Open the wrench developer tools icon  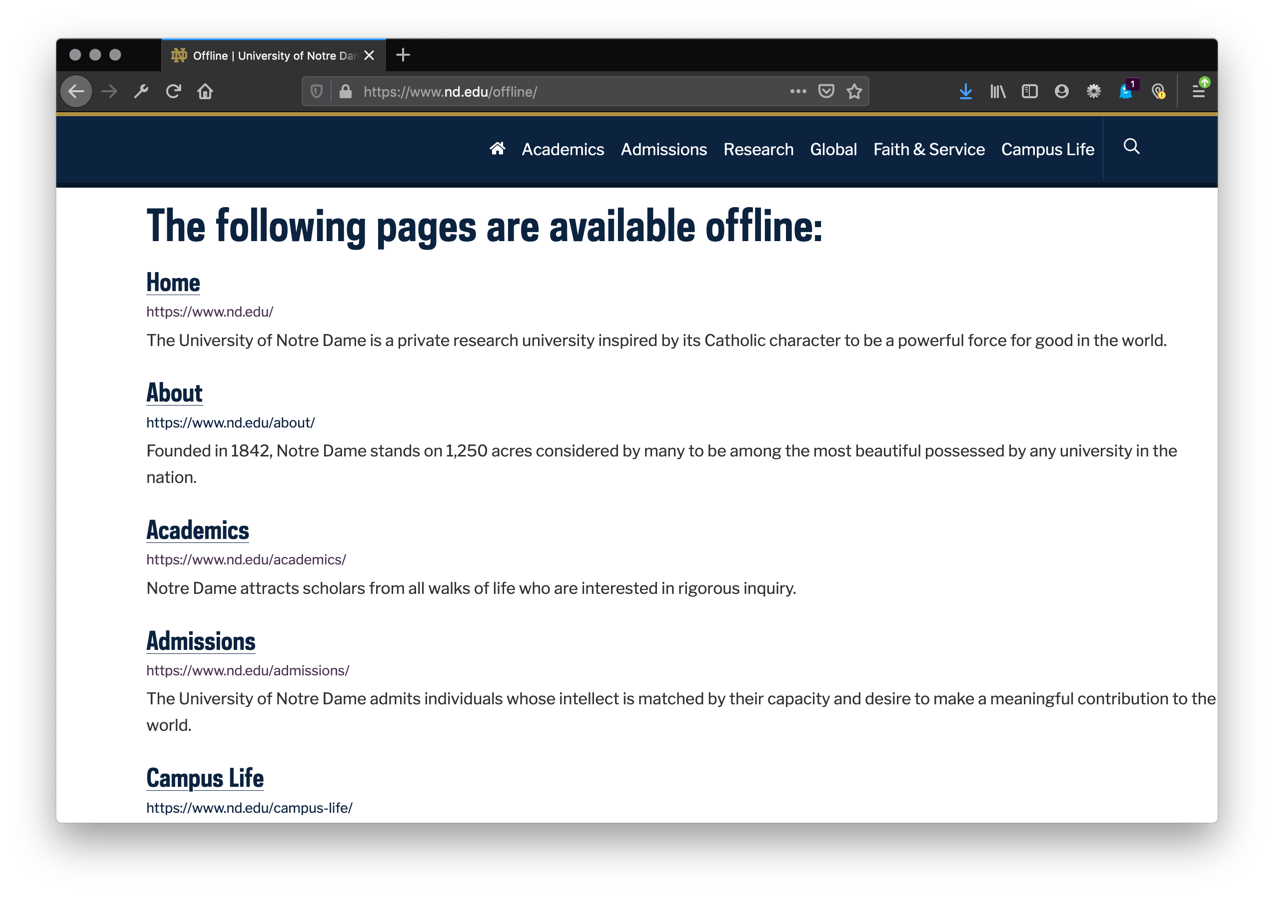(x=141, y=91)
